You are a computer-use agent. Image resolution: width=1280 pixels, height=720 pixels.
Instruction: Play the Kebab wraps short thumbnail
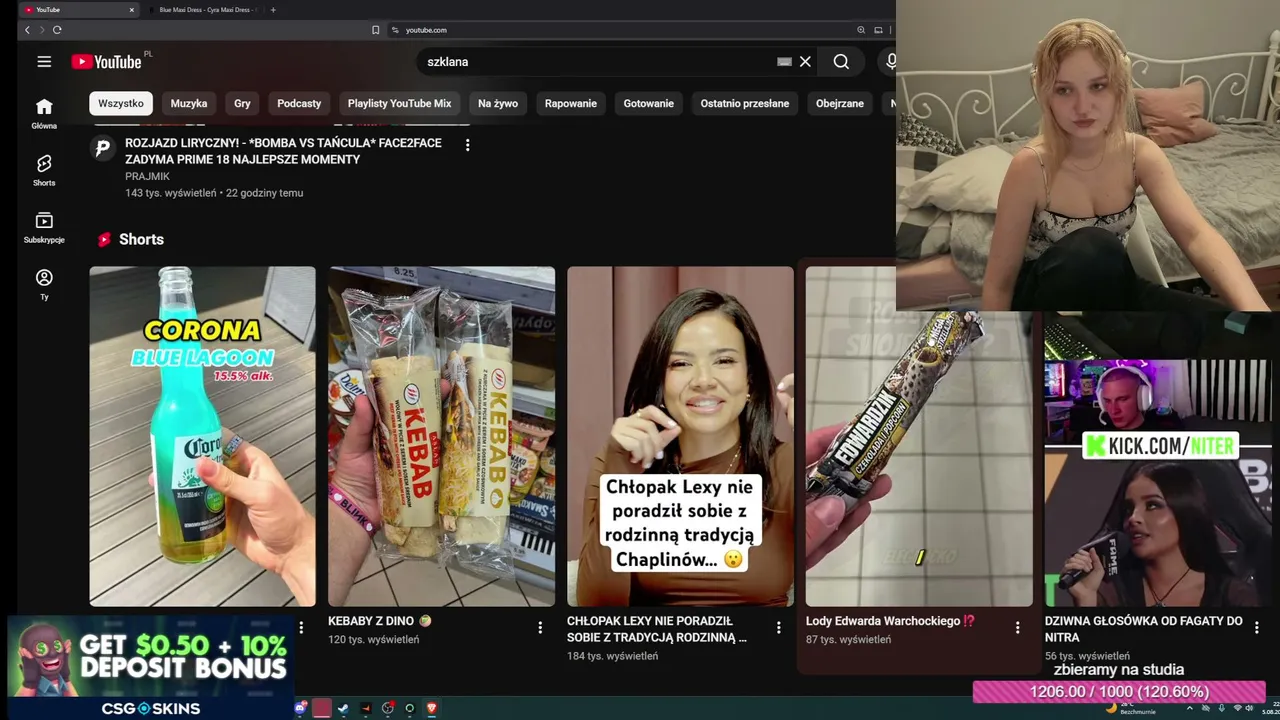[x=441, y=436]
